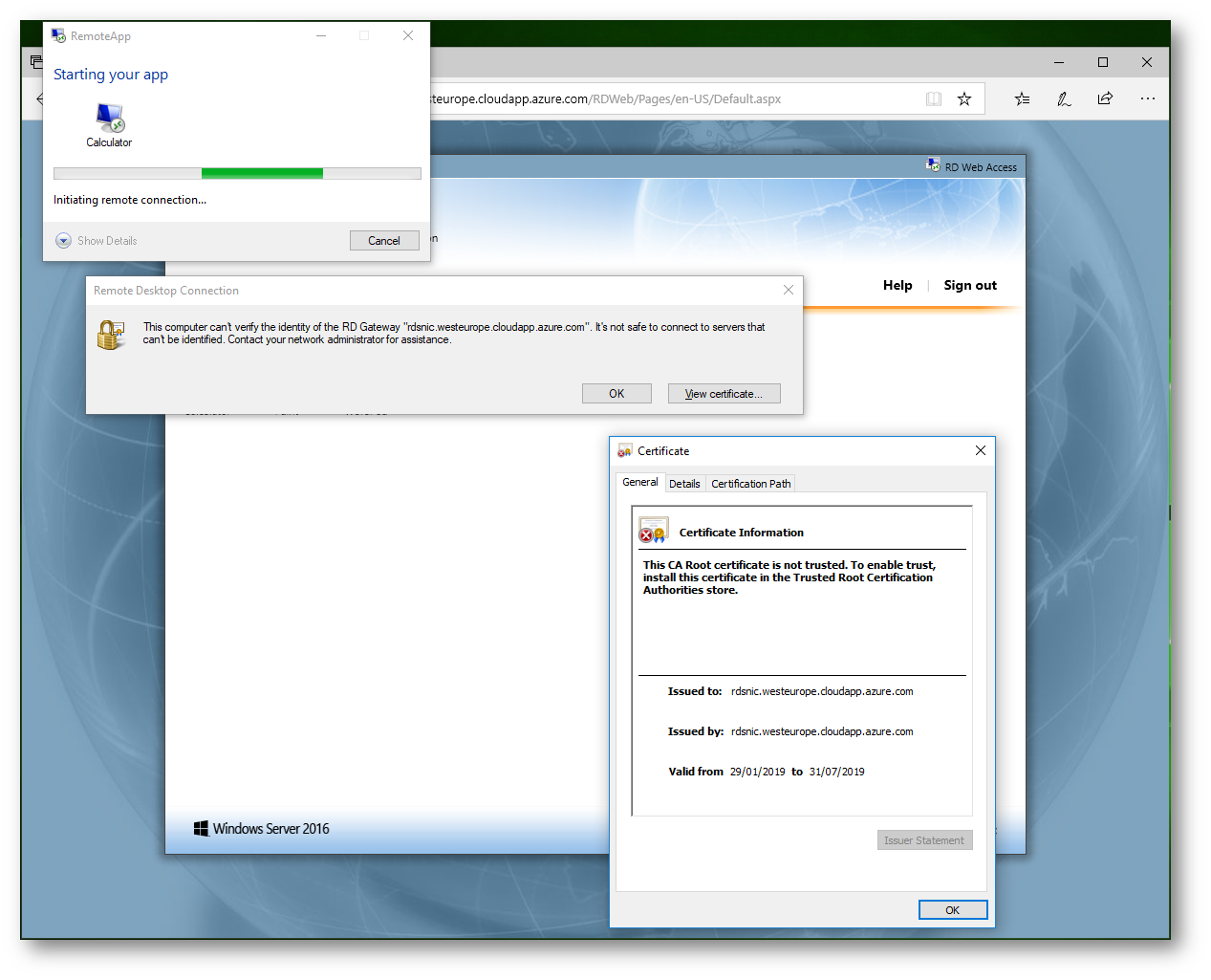
Task: Open View certificate in the Remote Desktop Connection dialog
Action: pos(724,394)
